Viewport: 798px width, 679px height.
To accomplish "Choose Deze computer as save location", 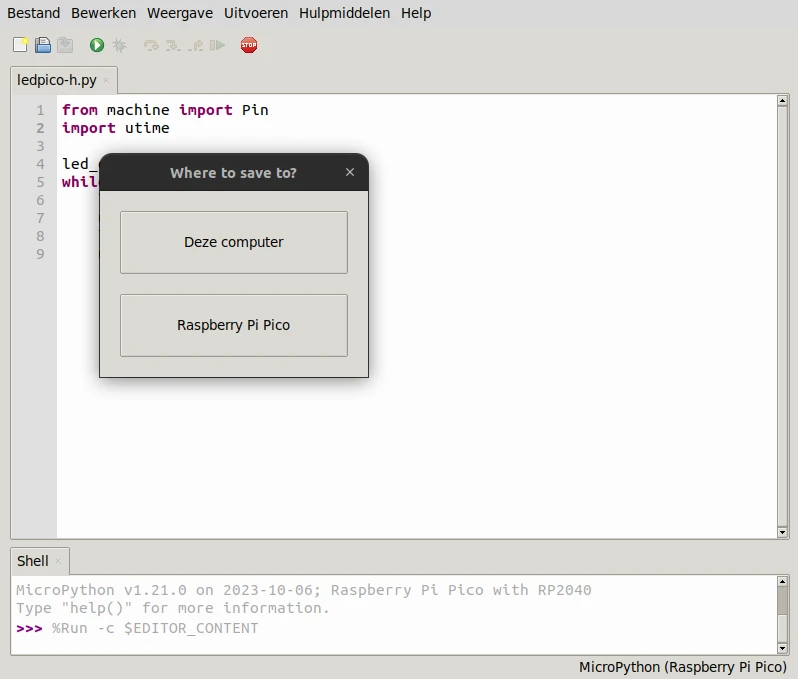I will (x=233, y=242).
